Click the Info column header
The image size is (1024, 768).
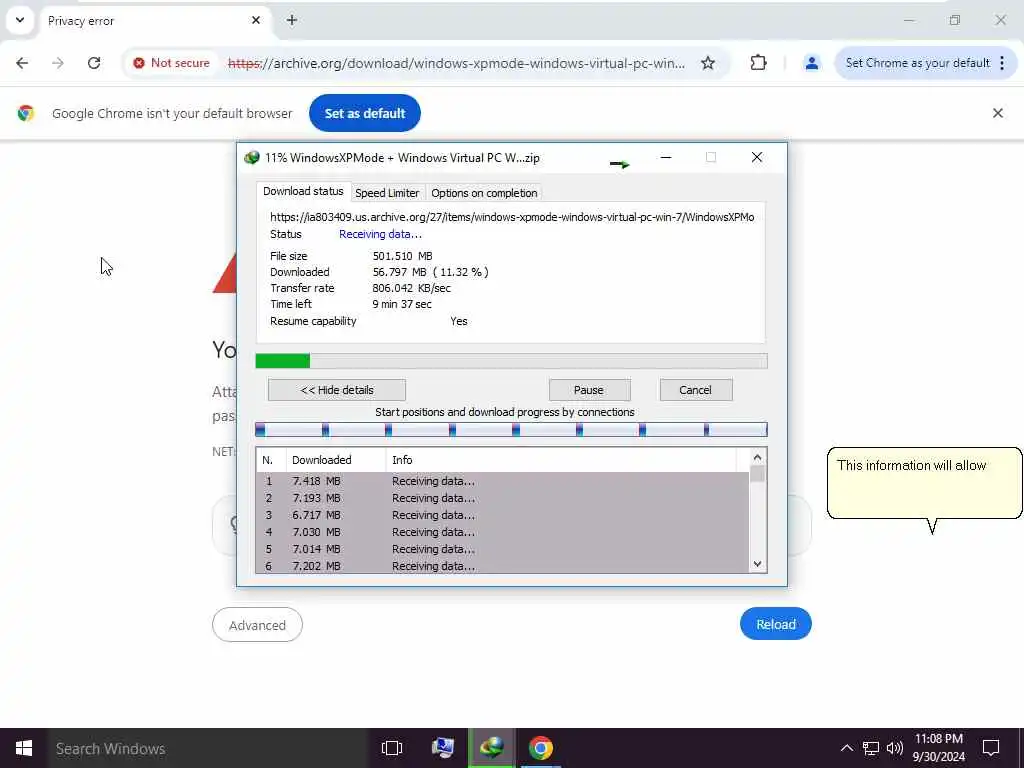(x=560, y=460)
